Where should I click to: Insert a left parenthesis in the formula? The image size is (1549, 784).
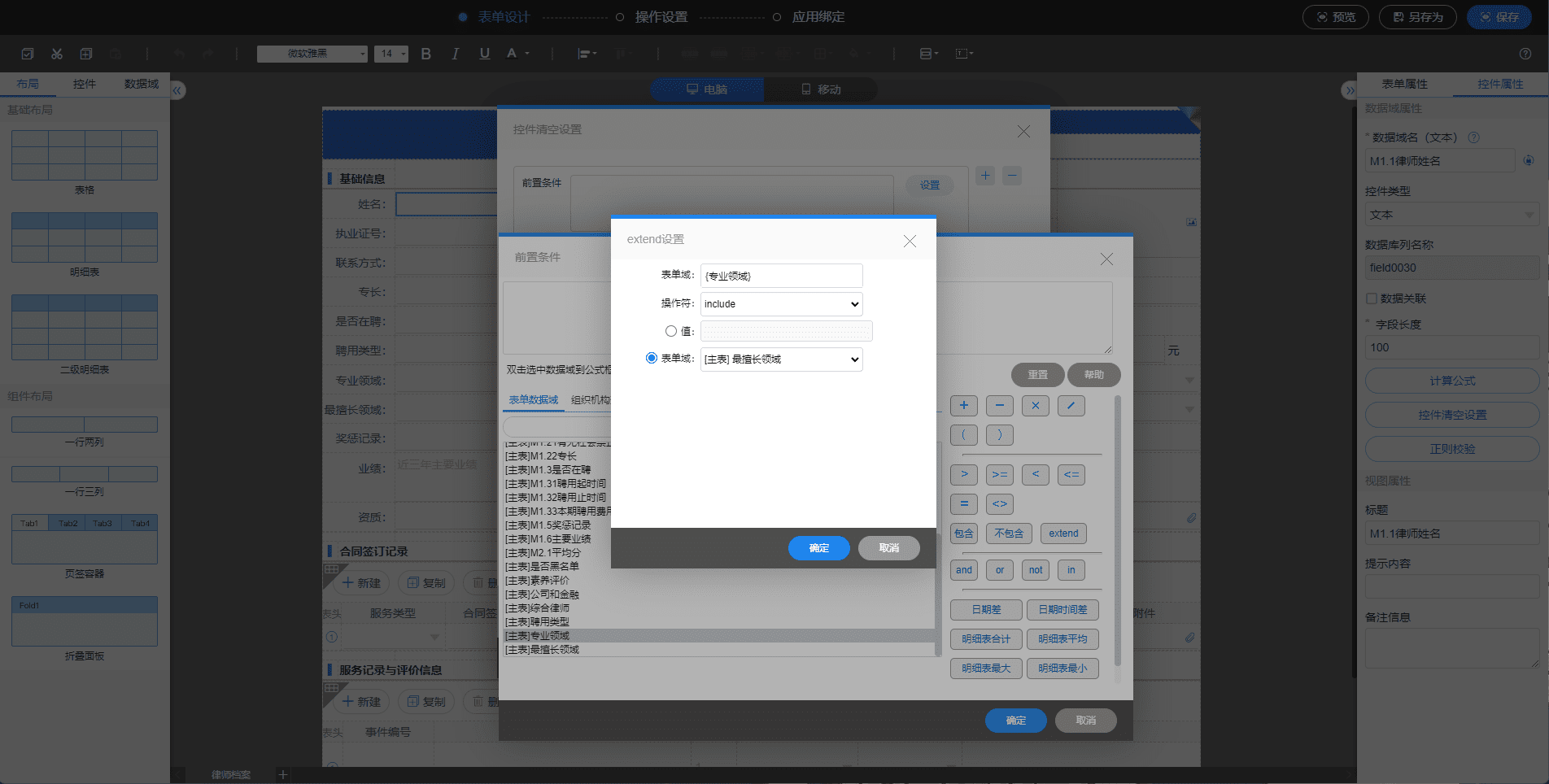[964, 435]
